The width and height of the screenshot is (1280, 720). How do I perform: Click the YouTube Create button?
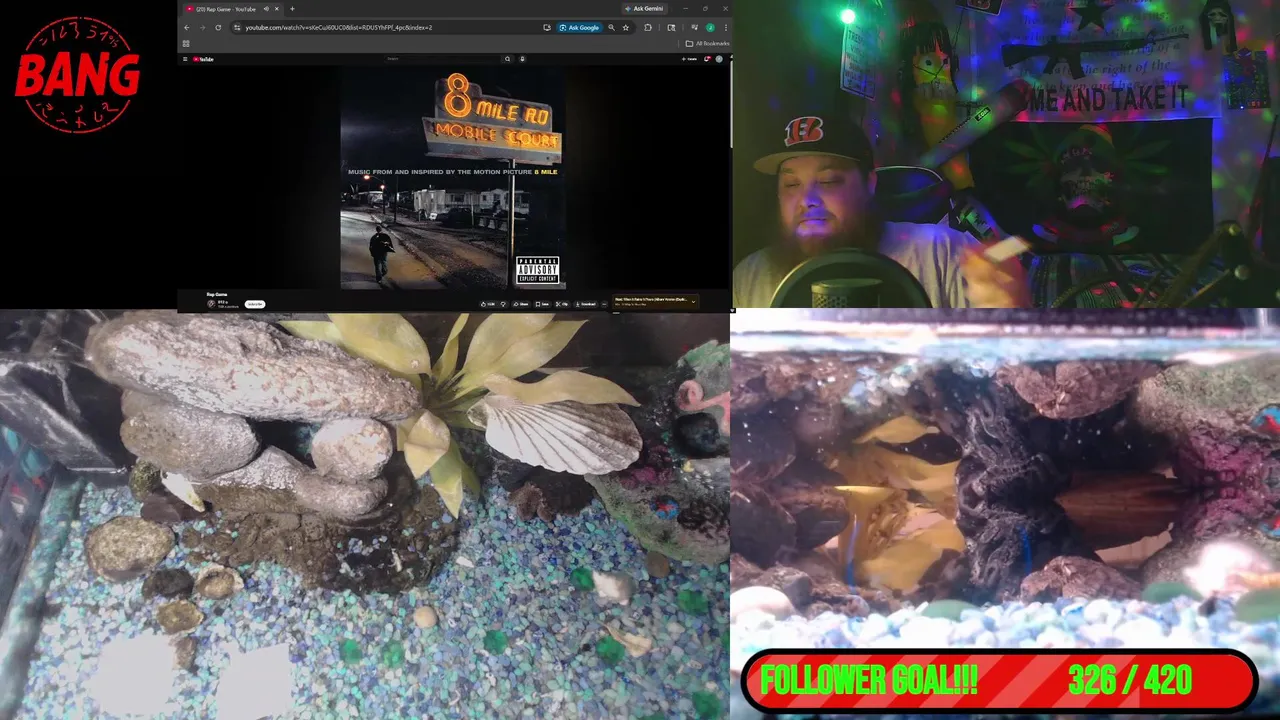(689, 59)
